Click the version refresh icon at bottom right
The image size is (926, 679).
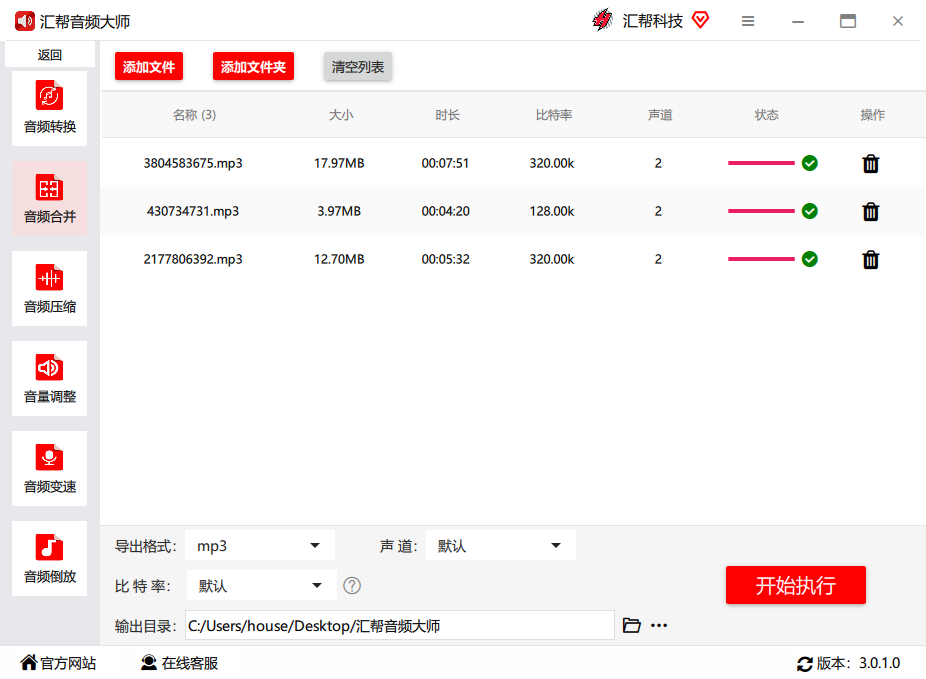(x=805, y=663)
